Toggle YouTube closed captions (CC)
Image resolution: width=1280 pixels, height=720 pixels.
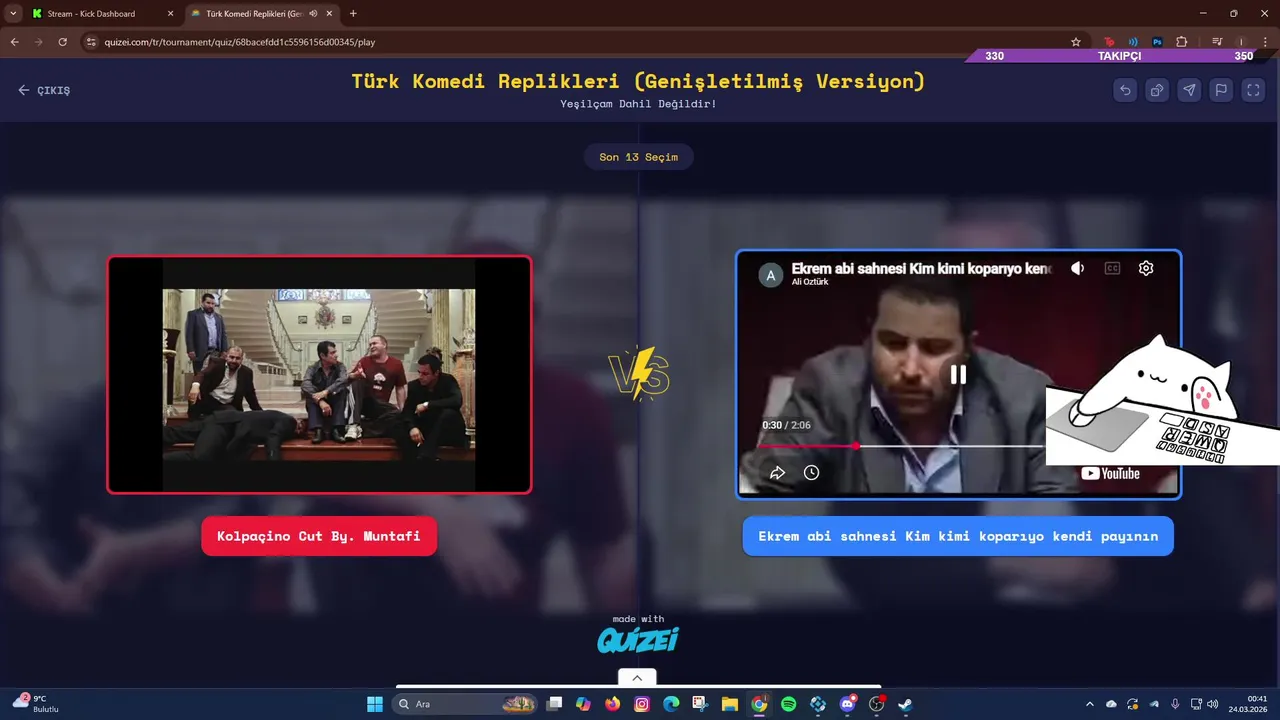click(1112, 268)
